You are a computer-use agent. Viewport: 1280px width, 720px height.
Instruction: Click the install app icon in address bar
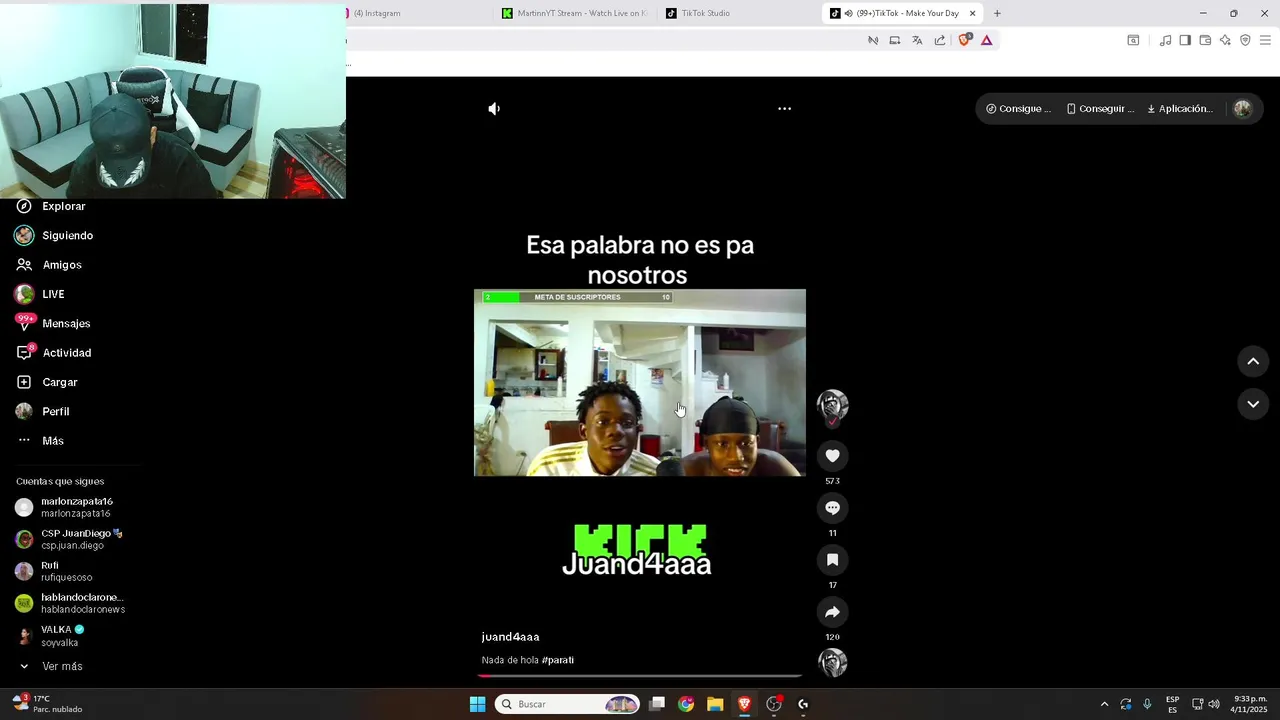pos(895,40)
